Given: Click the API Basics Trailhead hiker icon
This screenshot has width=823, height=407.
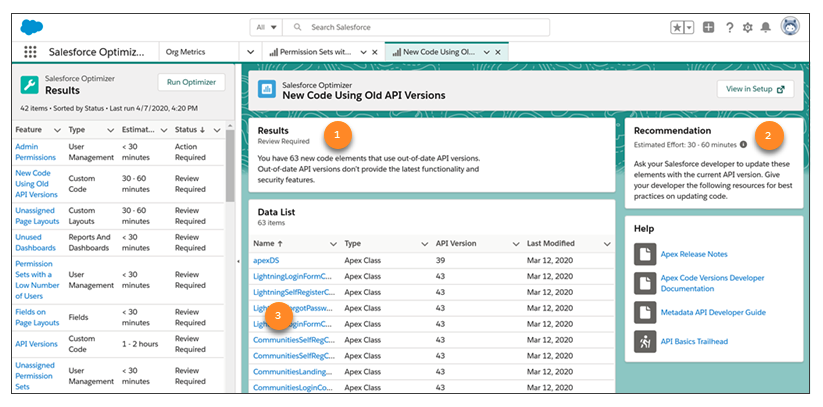Looking at the screenshot, I should [645, 341].
